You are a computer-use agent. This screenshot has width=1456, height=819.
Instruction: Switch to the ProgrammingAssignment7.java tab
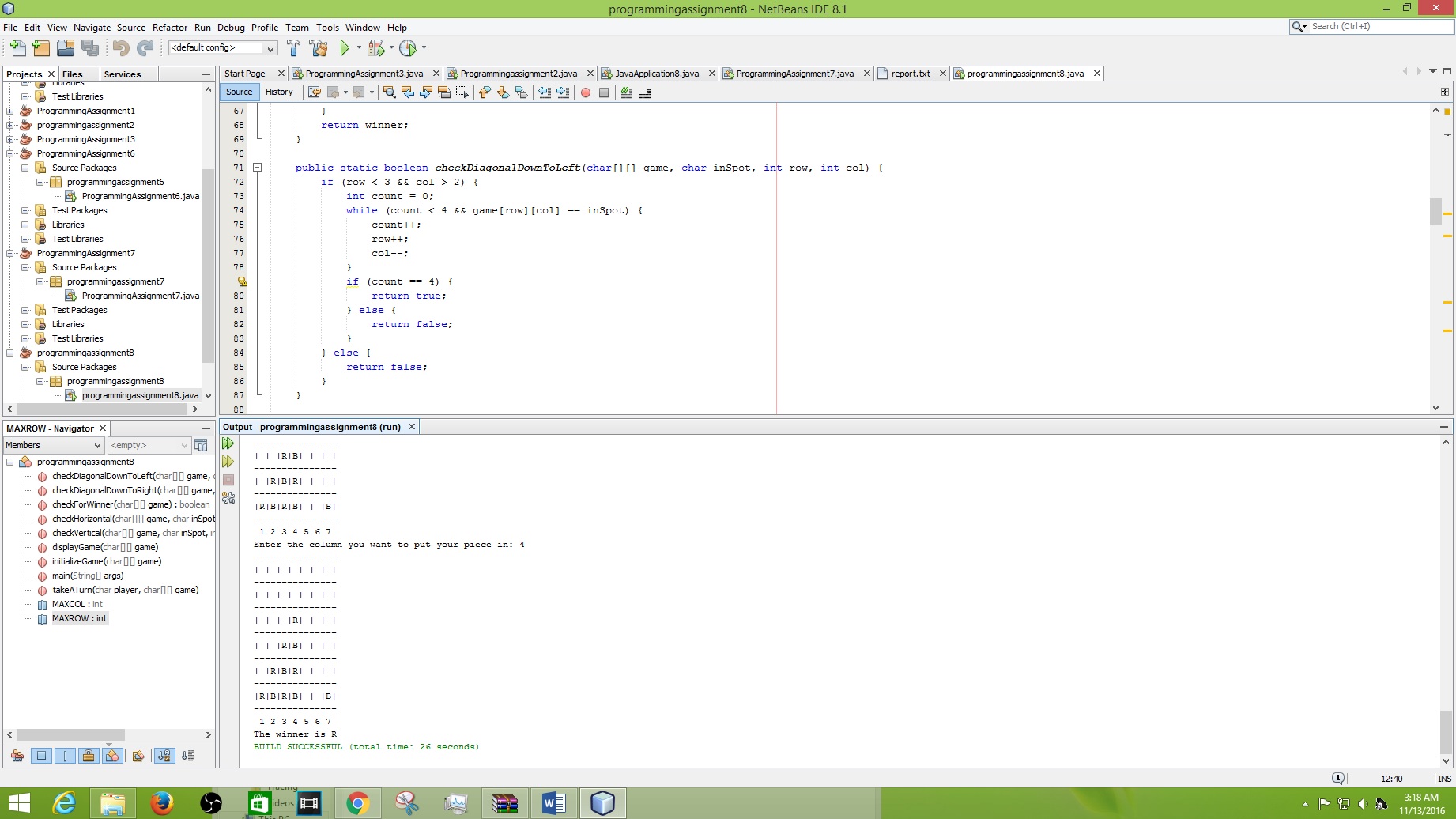(794, 74)
